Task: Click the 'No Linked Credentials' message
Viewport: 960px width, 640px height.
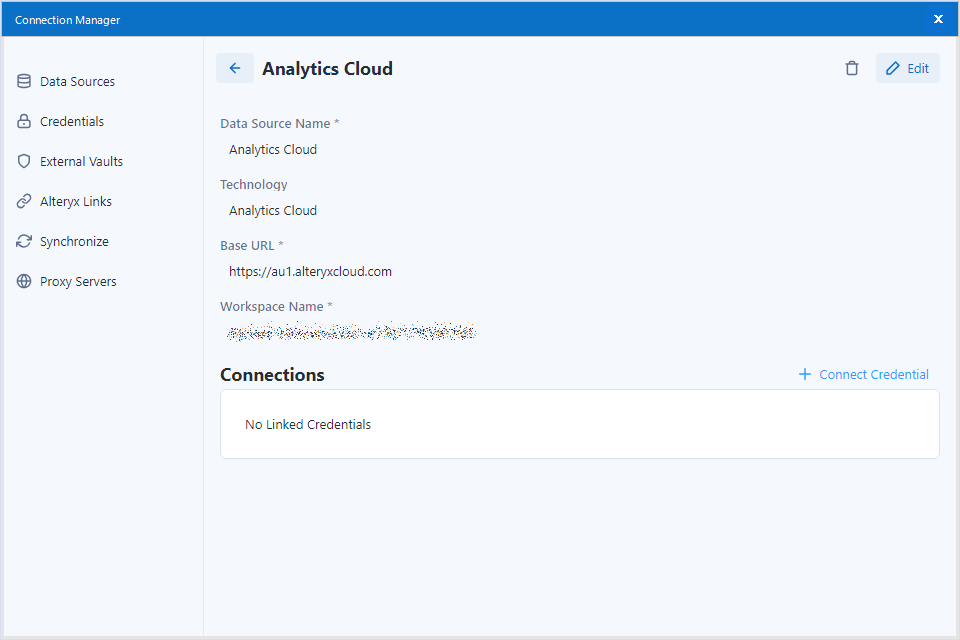Action: tap(308, 424)
